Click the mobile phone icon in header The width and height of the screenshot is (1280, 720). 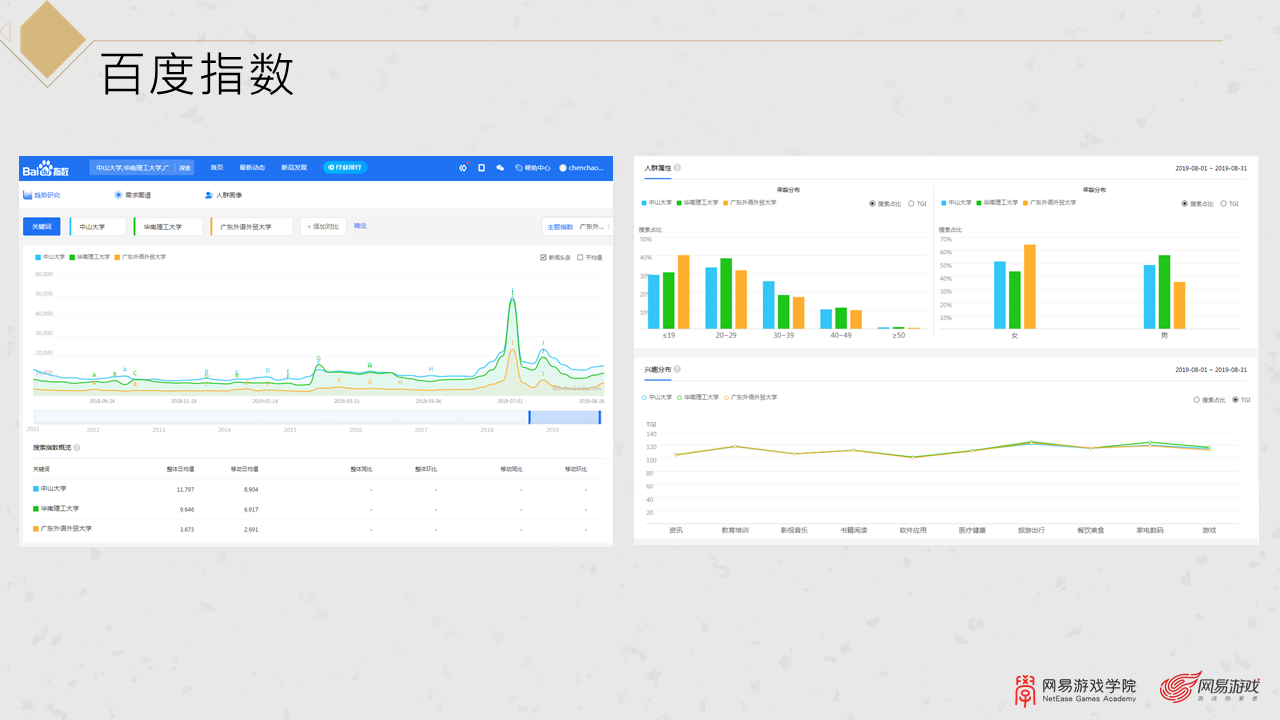coord(481,168)
